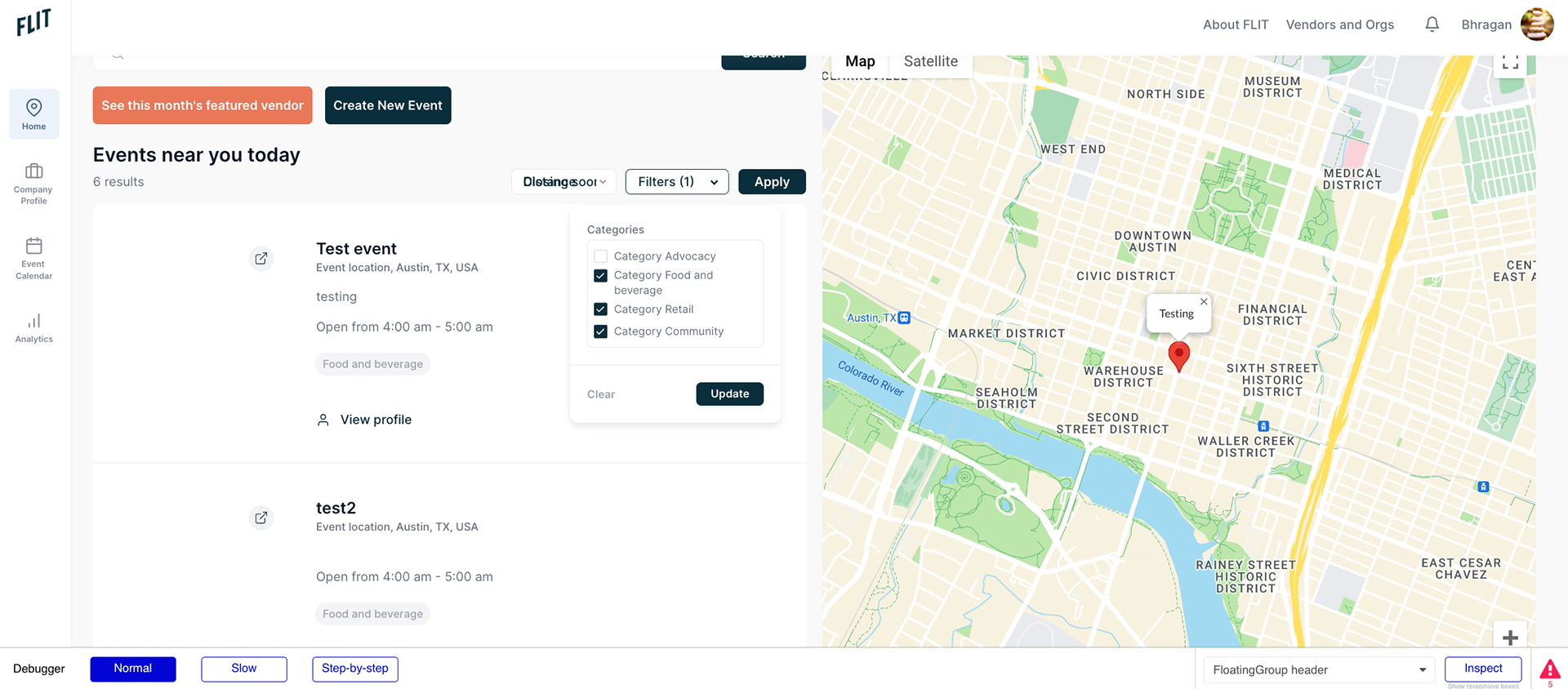This screenshot has height=689, width=1568.
Task: Toggle fullscreen map view
Action: (1510, 62)
